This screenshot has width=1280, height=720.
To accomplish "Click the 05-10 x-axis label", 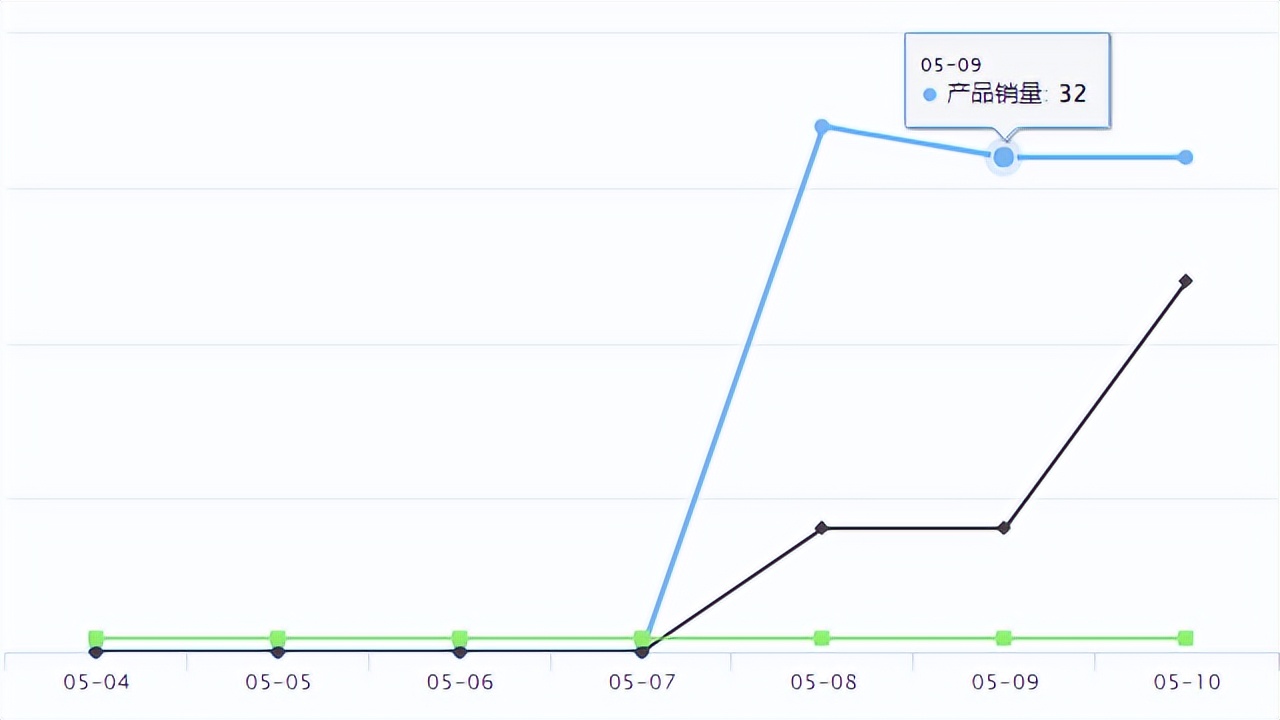I will pos(1187,683).
